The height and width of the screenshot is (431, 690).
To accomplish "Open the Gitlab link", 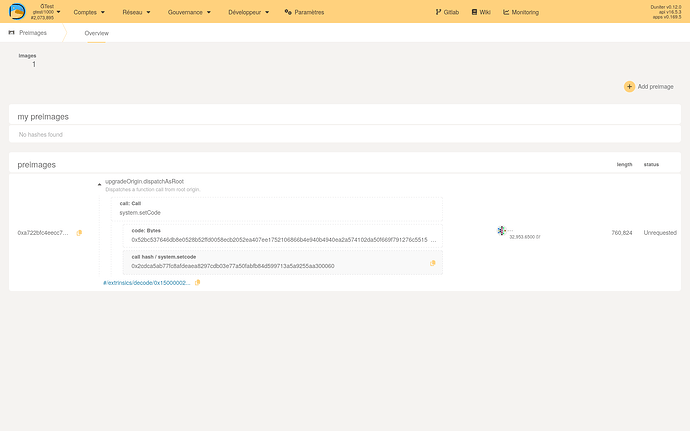I will point(453,11).
